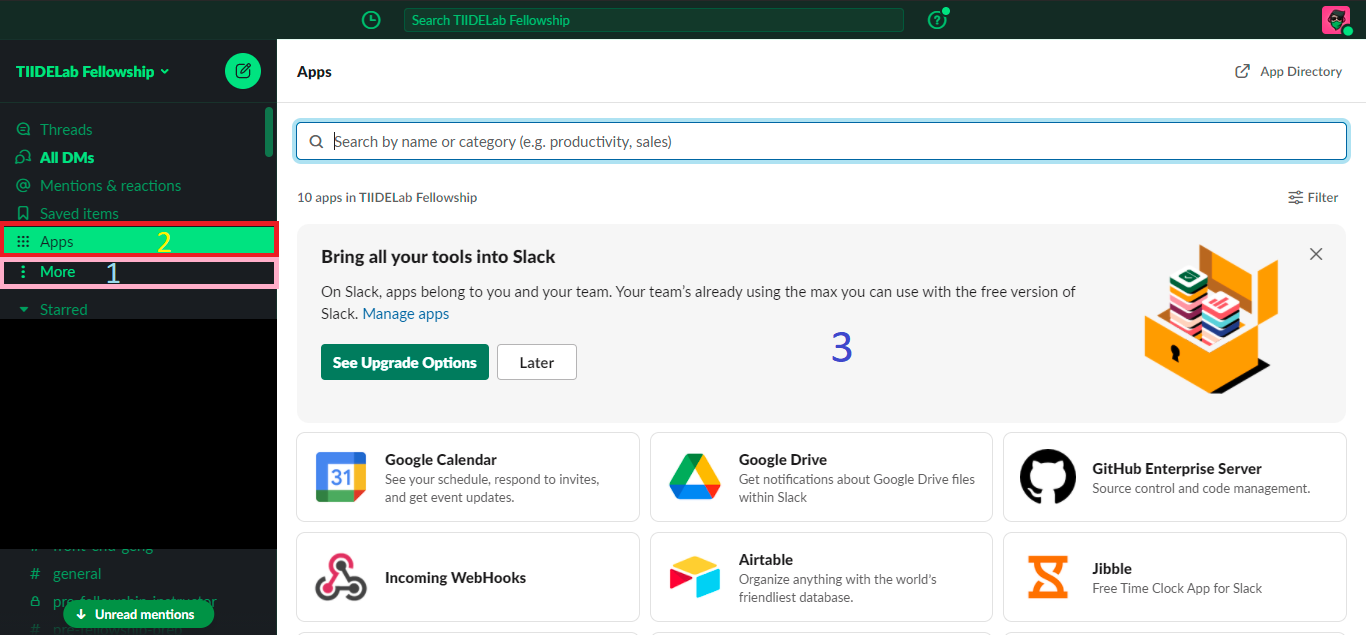Open the Filter options
The width and height of the screenshot is (1366, 635).
click(x=1313, y=197)
